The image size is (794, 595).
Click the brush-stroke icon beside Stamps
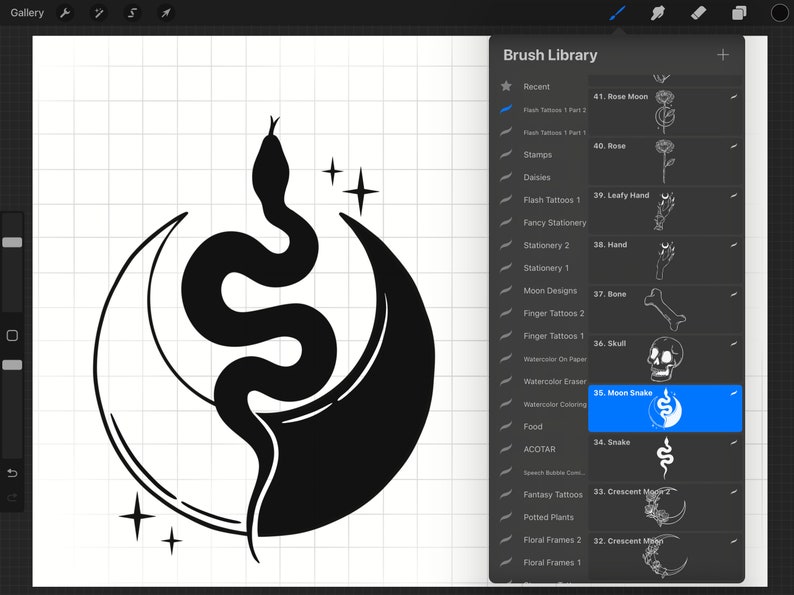(x=506, y=154)
